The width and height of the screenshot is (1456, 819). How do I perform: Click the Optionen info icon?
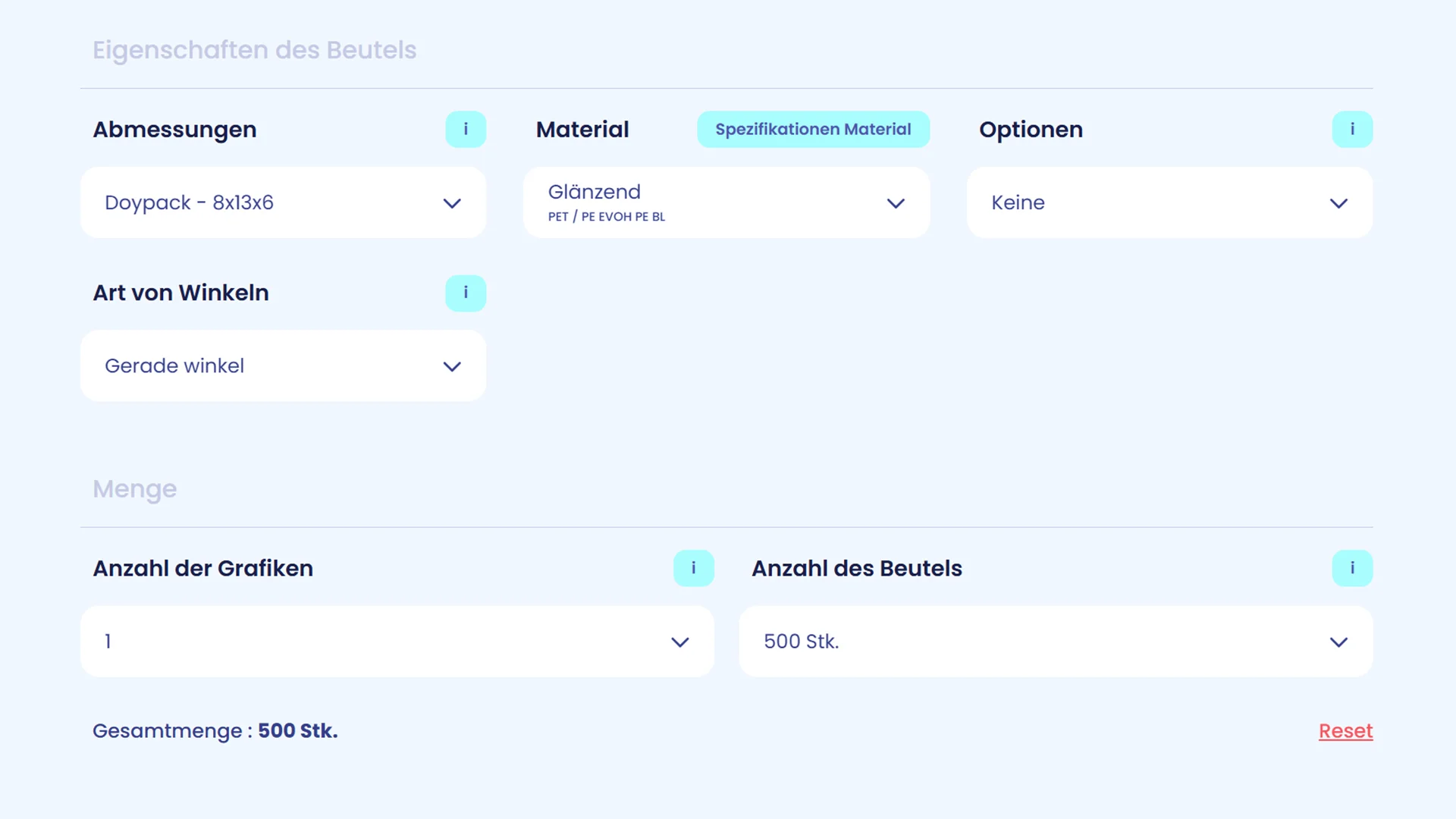(x=1352, y=129)
